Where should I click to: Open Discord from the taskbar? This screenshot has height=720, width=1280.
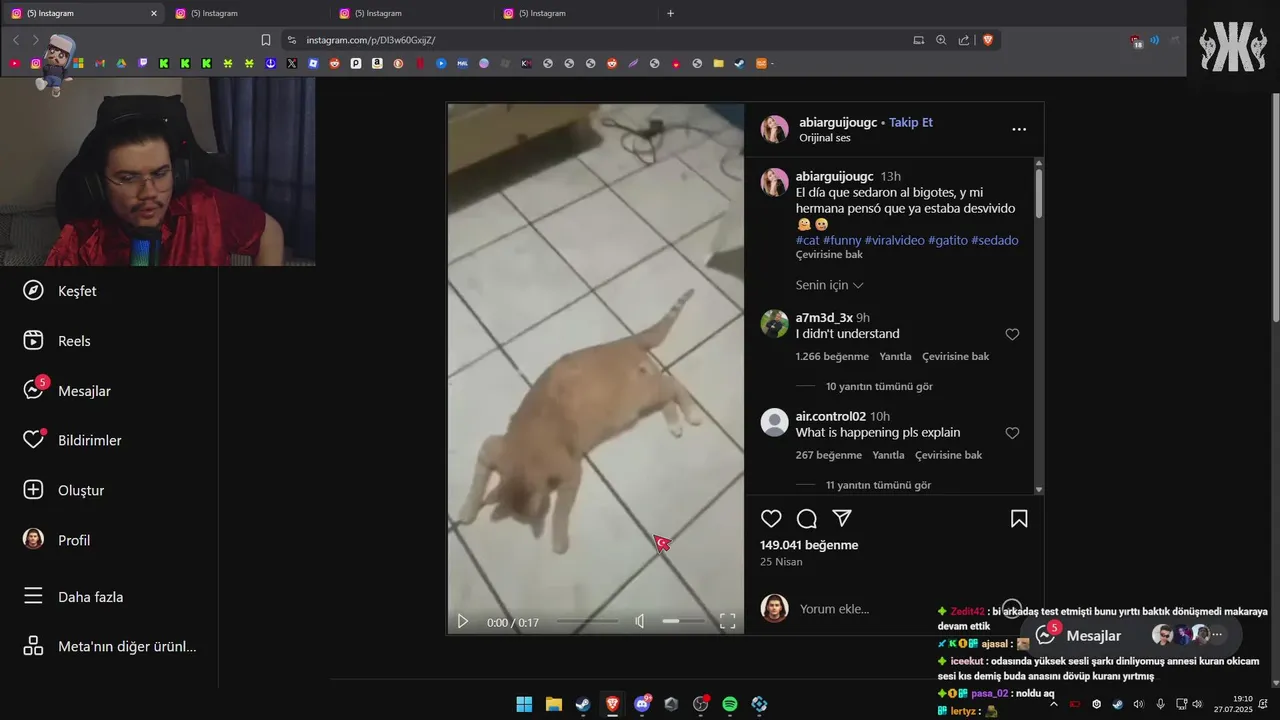pyautogui.click(x=642, y=704)
